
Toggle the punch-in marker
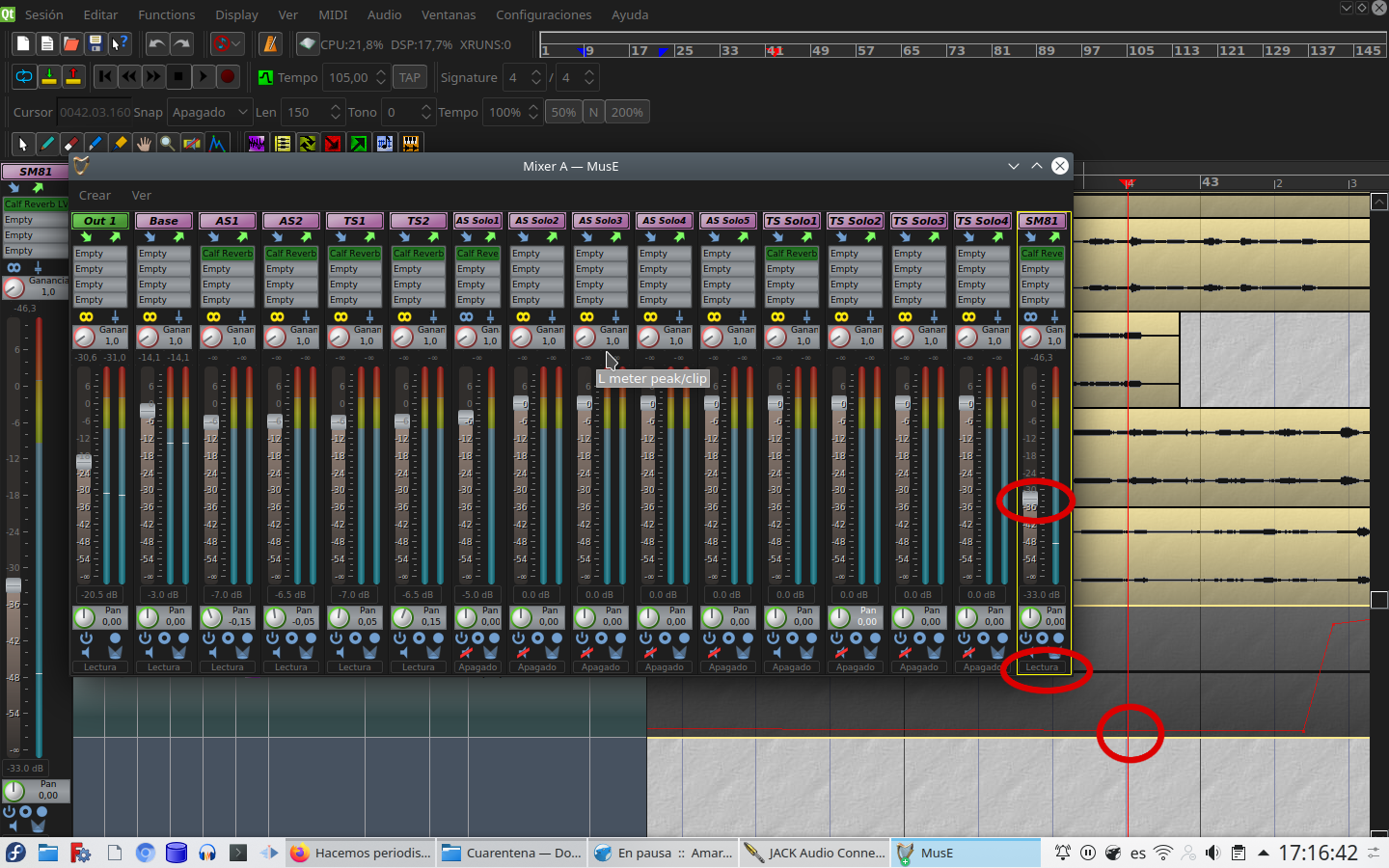pos(49,76)
